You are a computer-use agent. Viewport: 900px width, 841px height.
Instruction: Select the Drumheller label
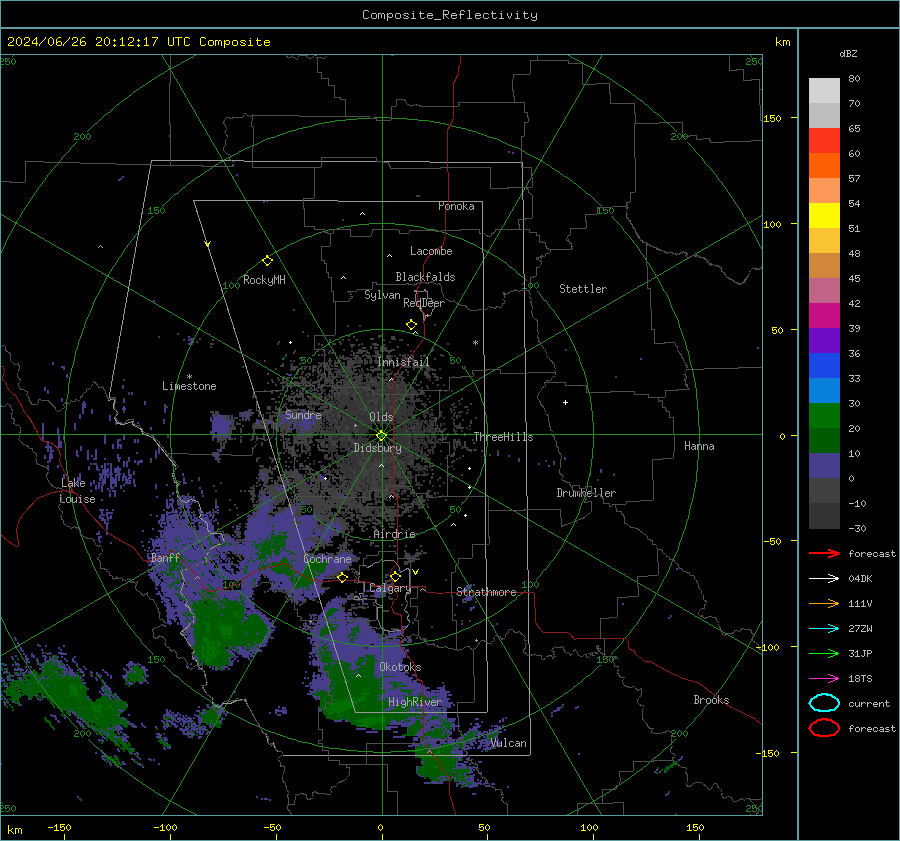pyautogui.click(x=586, y=493)
